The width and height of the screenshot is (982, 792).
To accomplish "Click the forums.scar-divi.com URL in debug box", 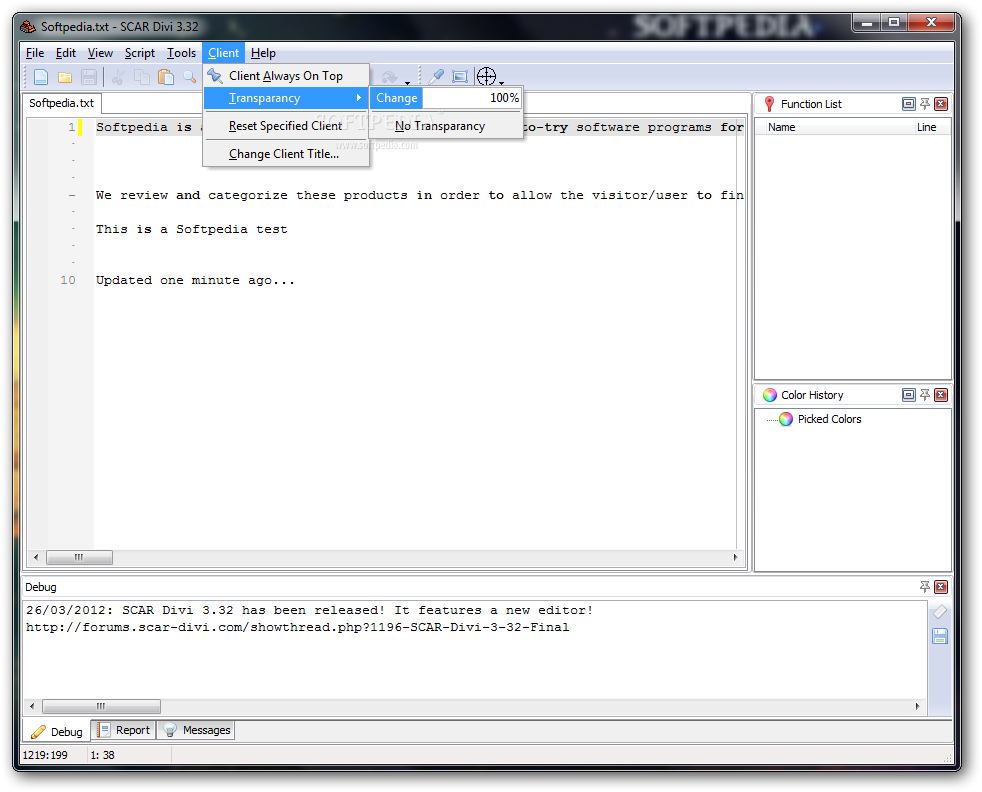I will pos(297,627).
